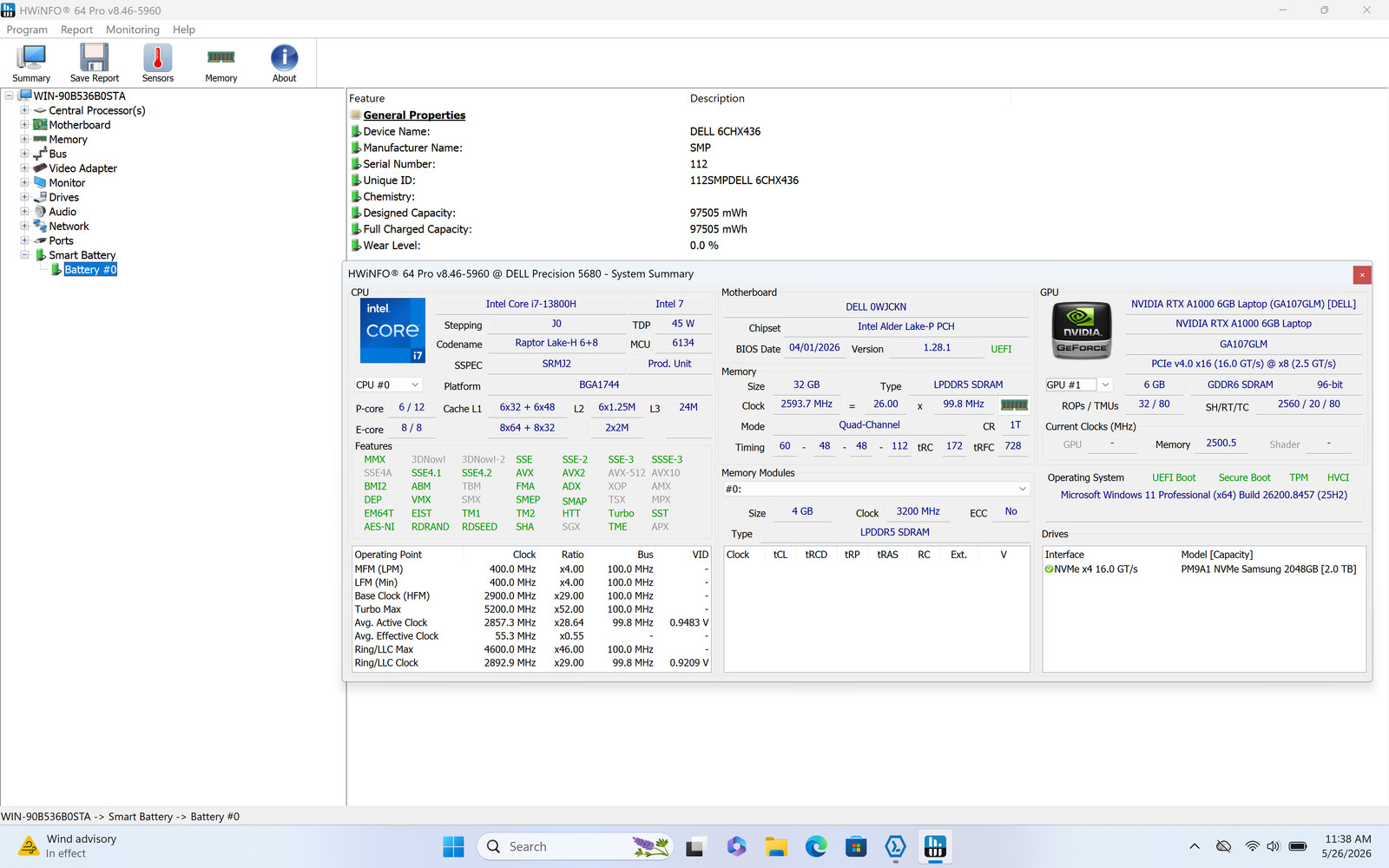Screen dimensions: 1389x868
Task: Click the Save Report floppy icon
Action: (94, 63)
